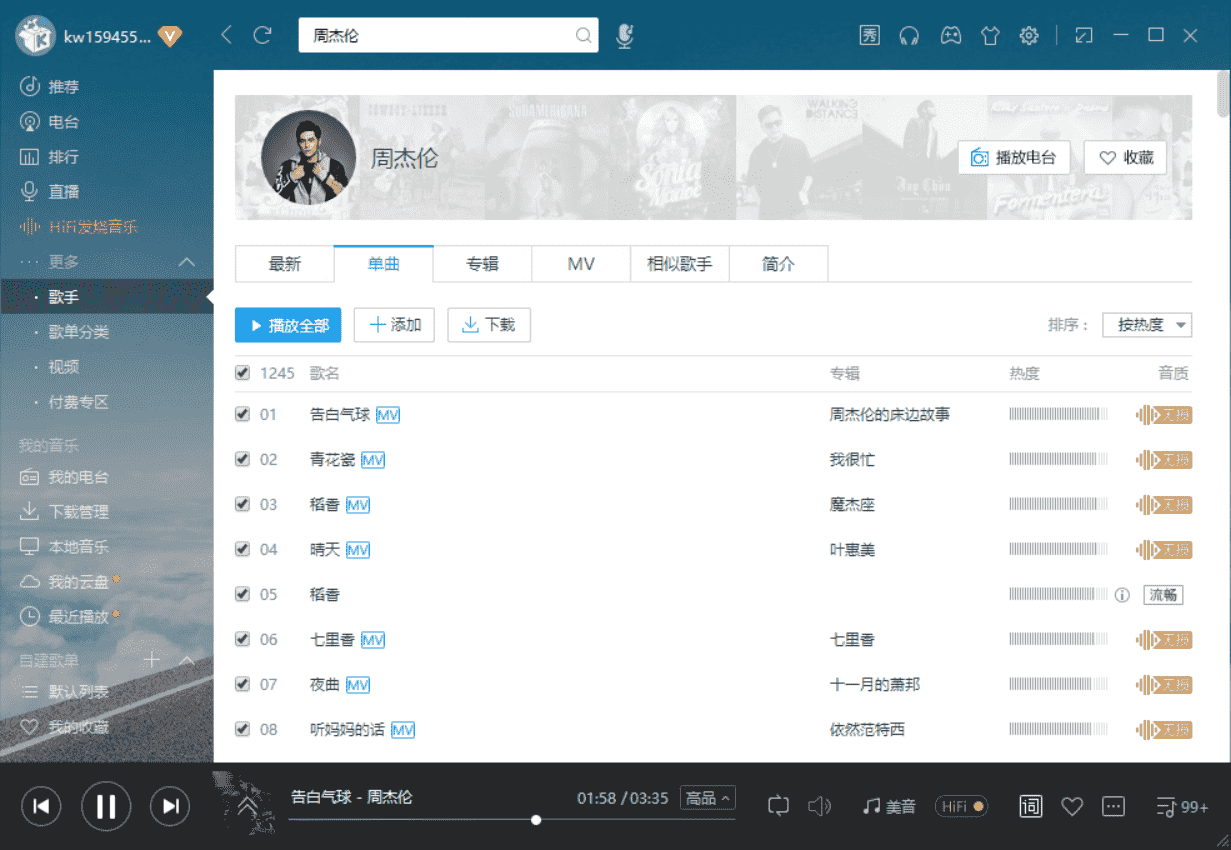Open the MV badge next to 青花瓷
This screenshot has width=1231, height=850.
[x=373, y=460]
